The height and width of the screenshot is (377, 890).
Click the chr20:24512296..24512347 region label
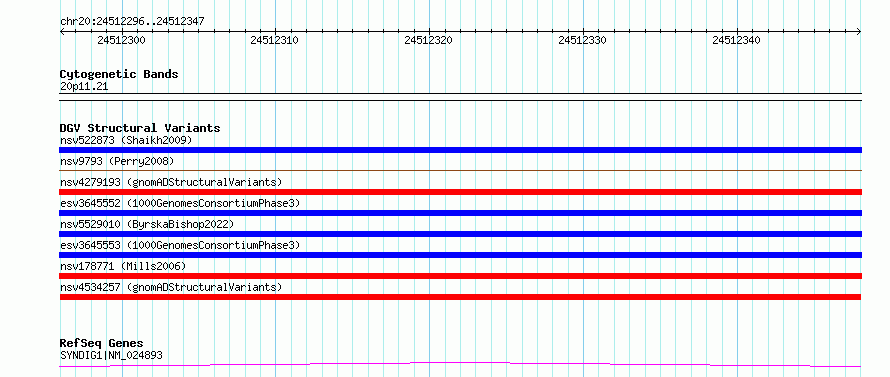pos(132,22)
